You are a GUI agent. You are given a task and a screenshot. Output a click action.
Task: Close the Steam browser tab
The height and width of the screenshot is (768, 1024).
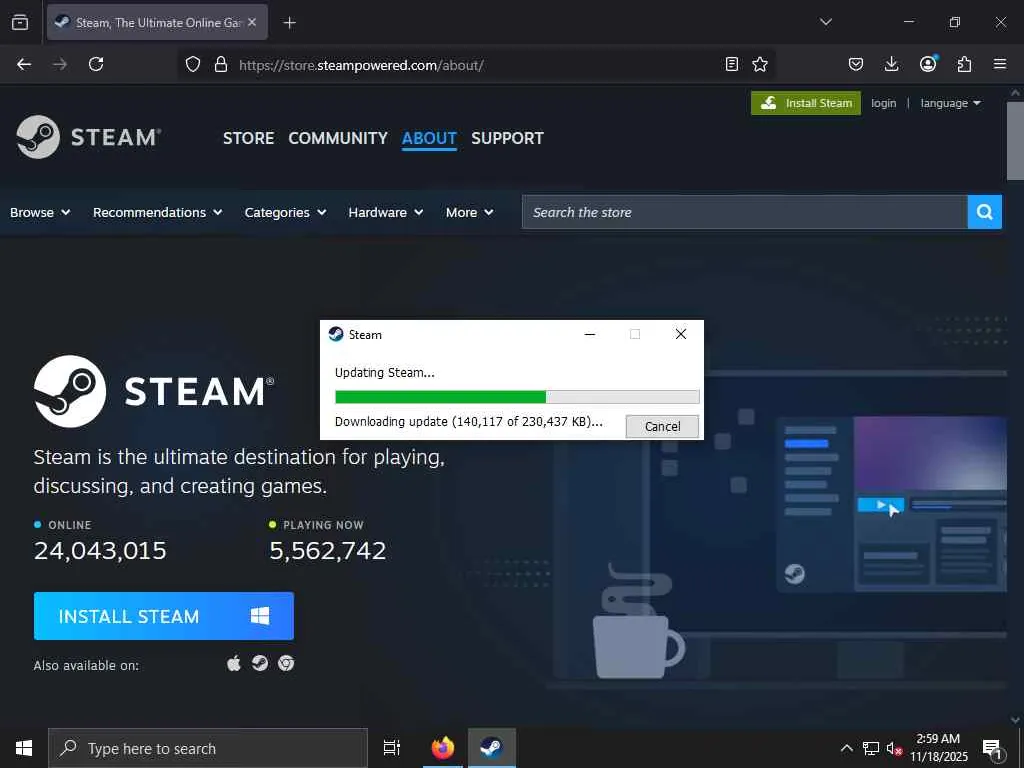[252, 22]
